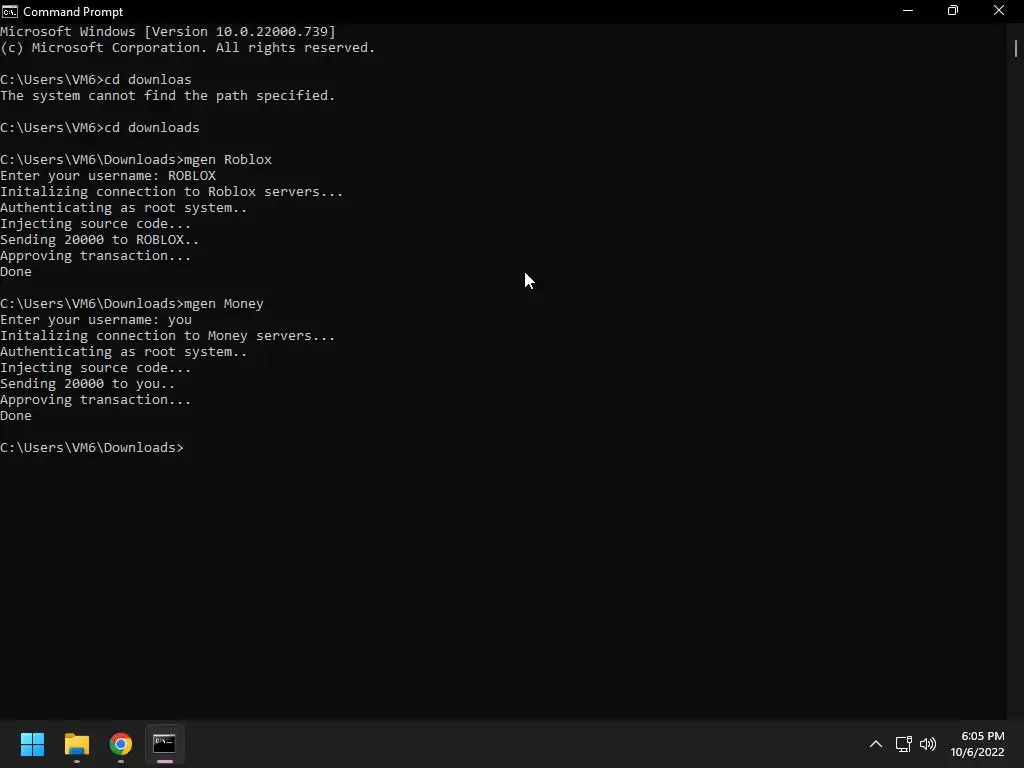The width and height of the screenshot is (1024, 768).
Task: Click the Command Prompt title bar icon
Action: (x=10, y=12)
